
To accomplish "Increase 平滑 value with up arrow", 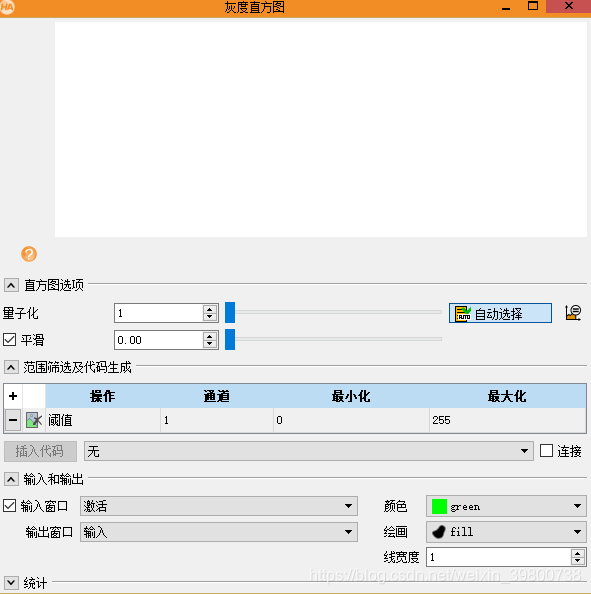I will point(210,336).
